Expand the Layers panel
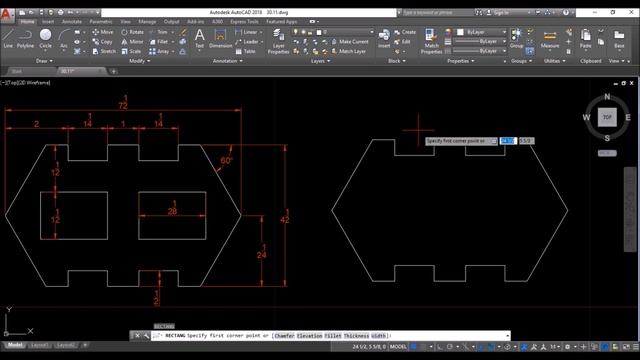The width and height of the screenshot is (640, 360). (320, 61)
